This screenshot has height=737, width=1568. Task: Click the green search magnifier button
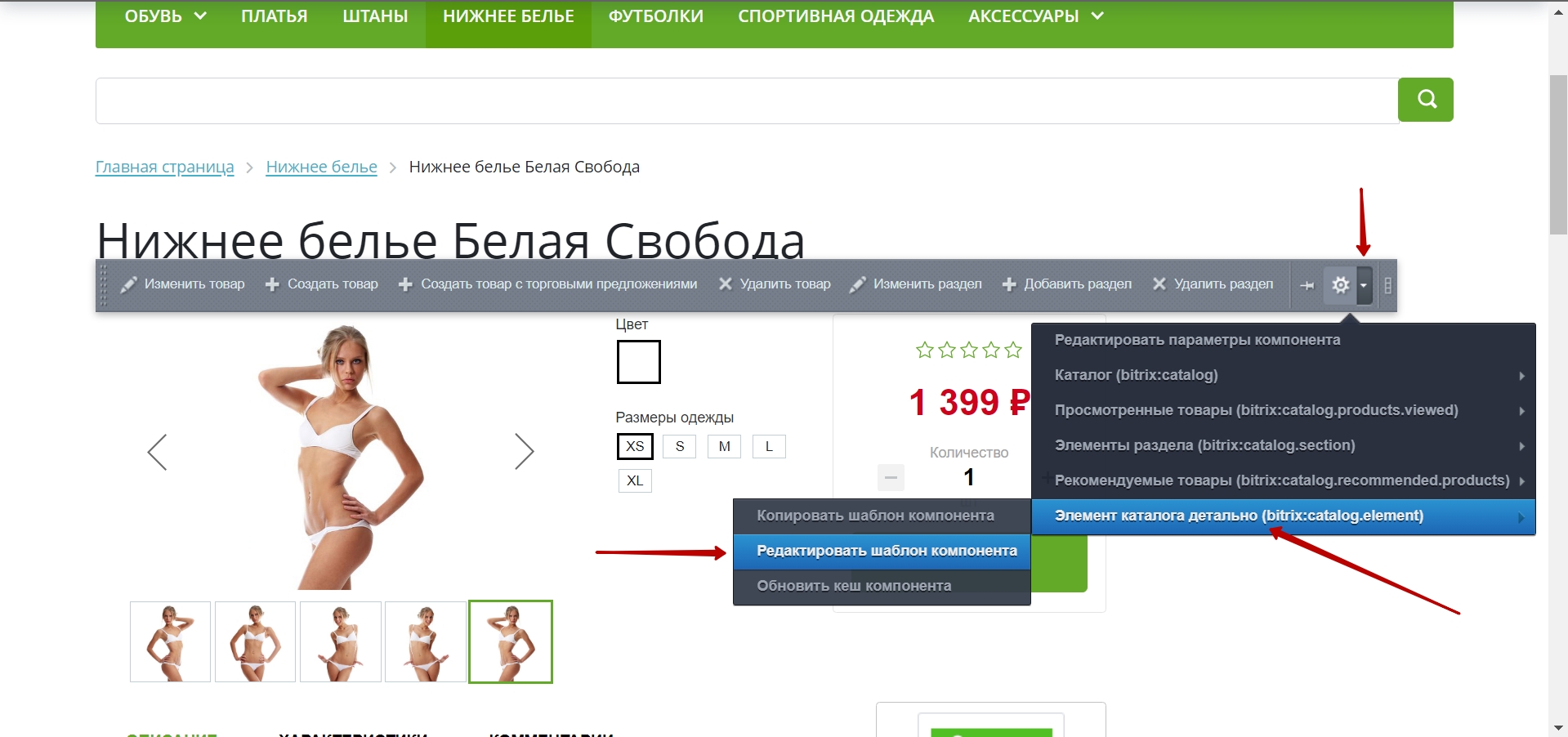pyautogui.click(x=1425, y=100)
